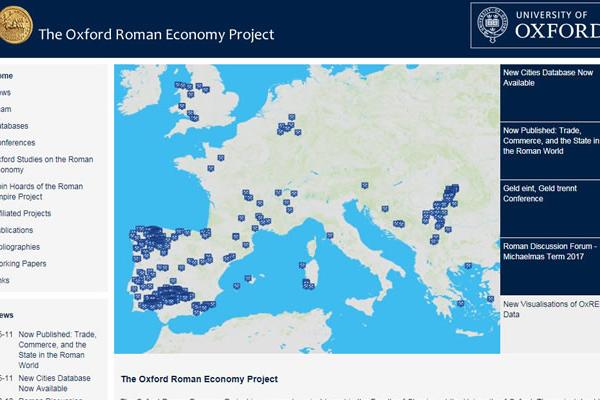600x400 pixels.
Task: Click the map marker on Italy's west coast
Action: tap(330, 235)
